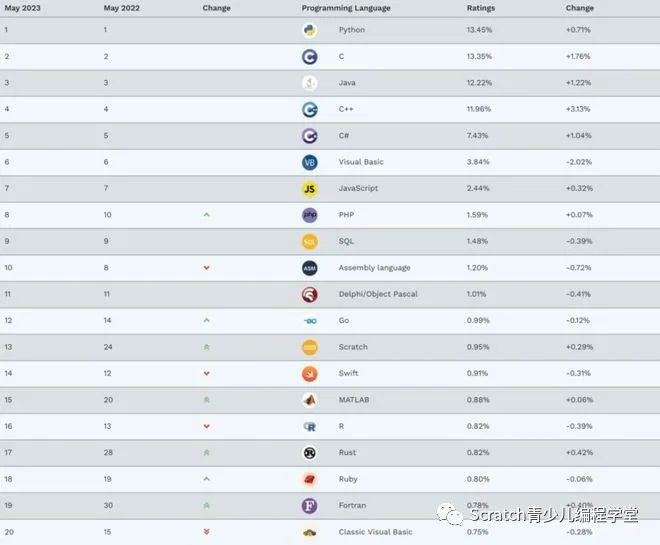Image resolution: width=660 pixels, height=545 pixels.
Task: Click the Swift logo icon
Action: [x=310, y=374]
